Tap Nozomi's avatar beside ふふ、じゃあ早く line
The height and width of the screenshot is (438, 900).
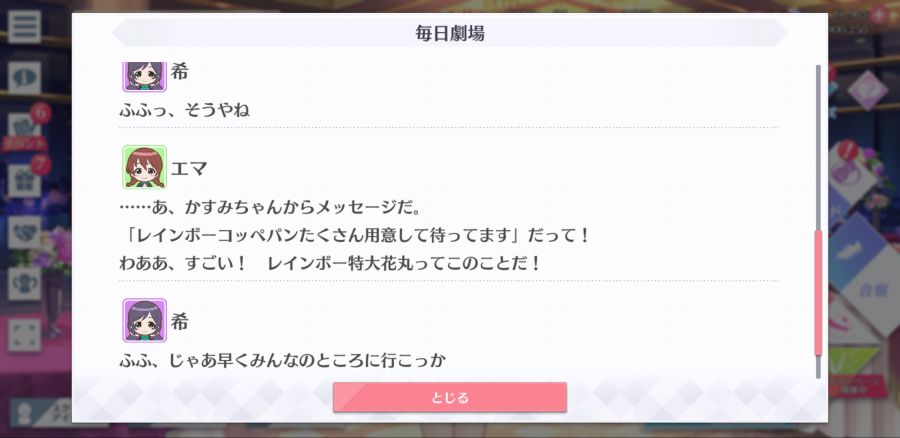pos(144,320)
